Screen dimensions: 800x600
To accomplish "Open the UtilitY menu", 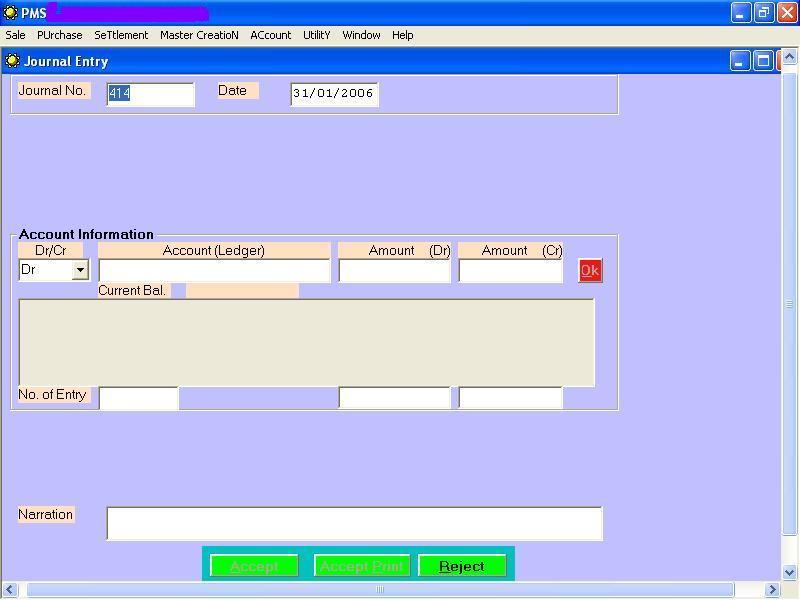I will click(x=316, y=35).
